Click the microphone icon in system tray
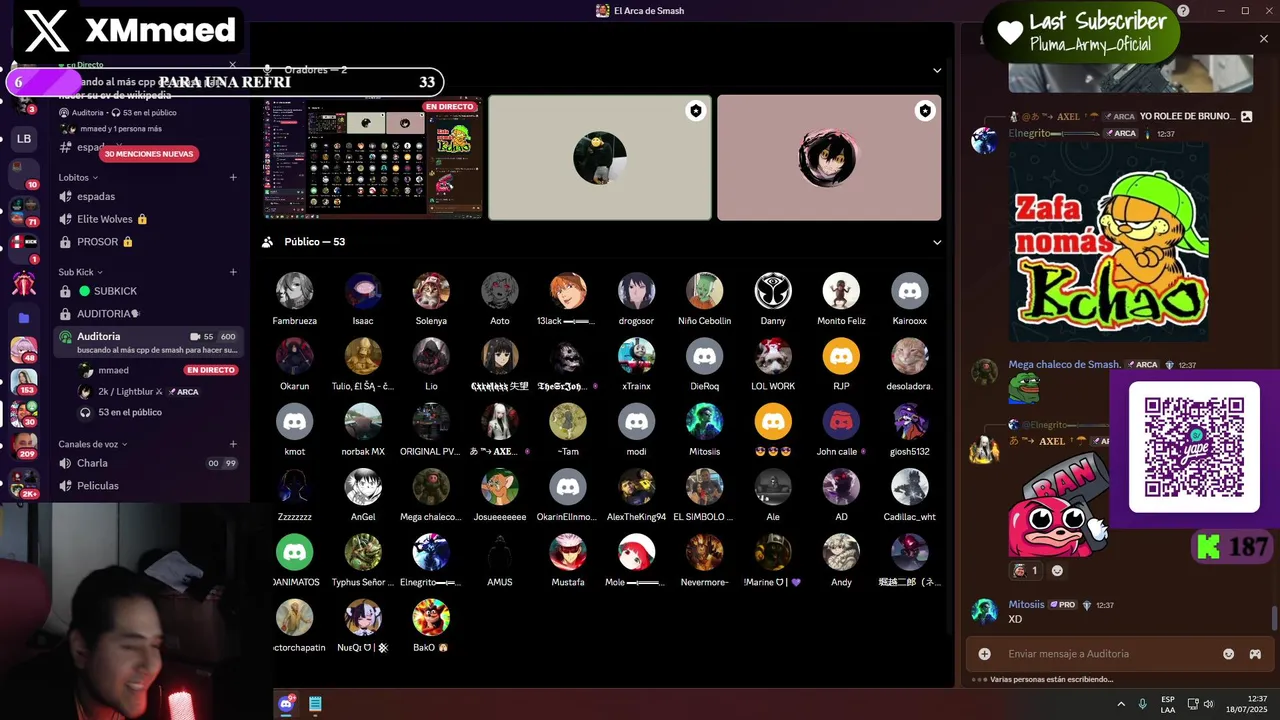The image size is (1280, 720). 1143,704
